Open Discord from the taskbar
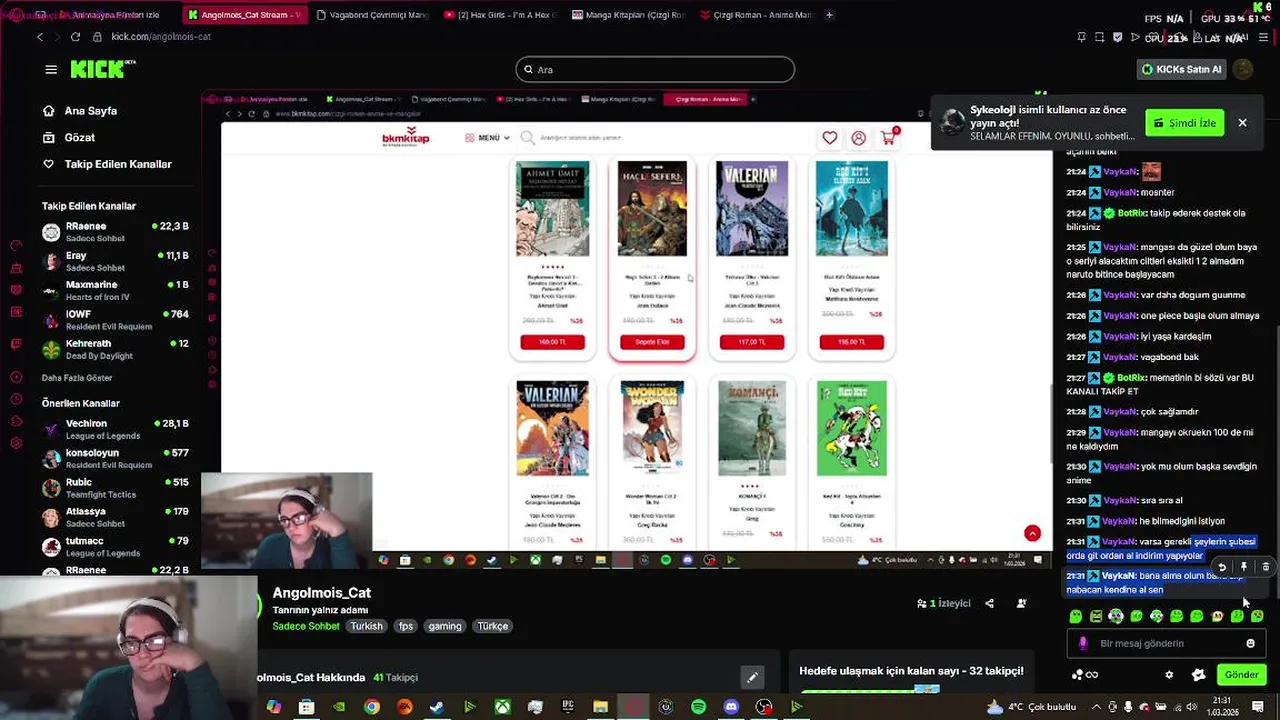This screenshot has height=720, width=1280. pos(731,707)
